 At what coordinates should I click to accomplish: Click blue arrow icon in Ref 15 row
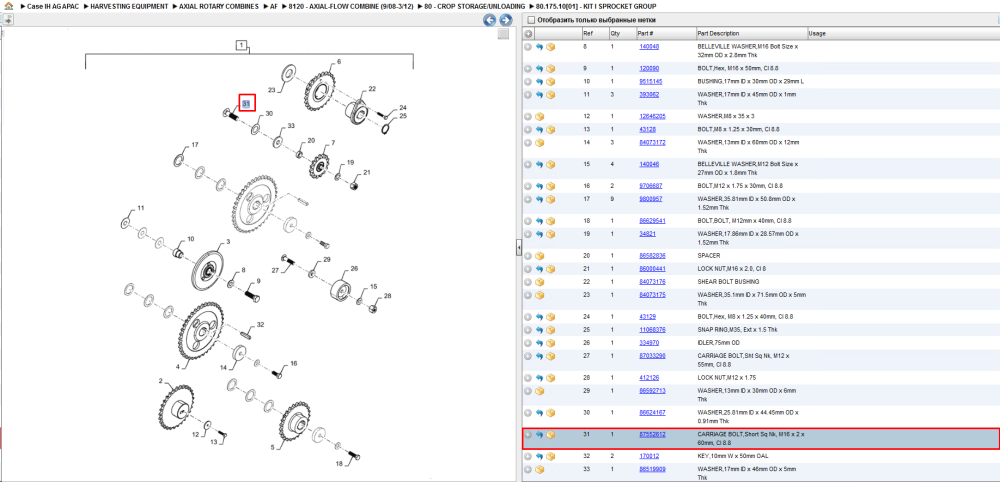[540, 164]
